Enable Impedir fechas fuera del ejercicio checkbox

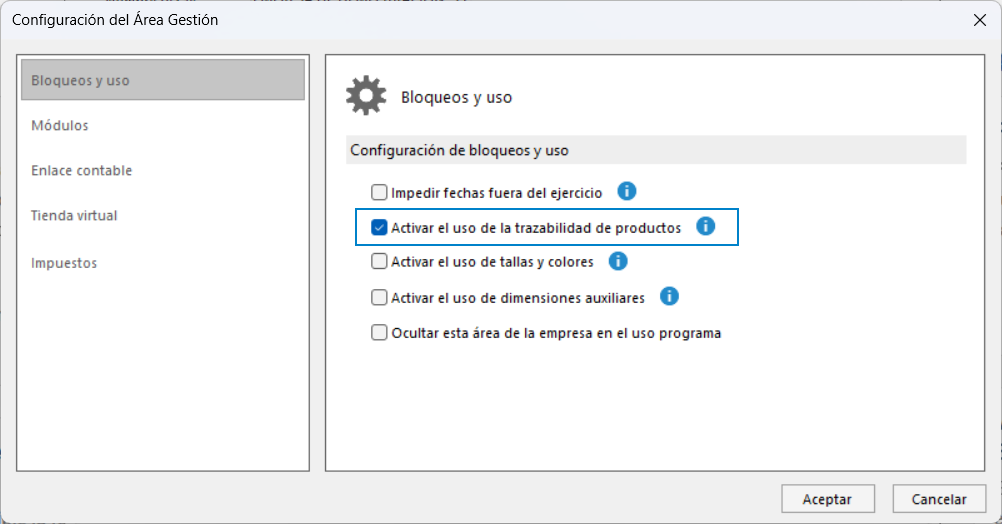379,192
